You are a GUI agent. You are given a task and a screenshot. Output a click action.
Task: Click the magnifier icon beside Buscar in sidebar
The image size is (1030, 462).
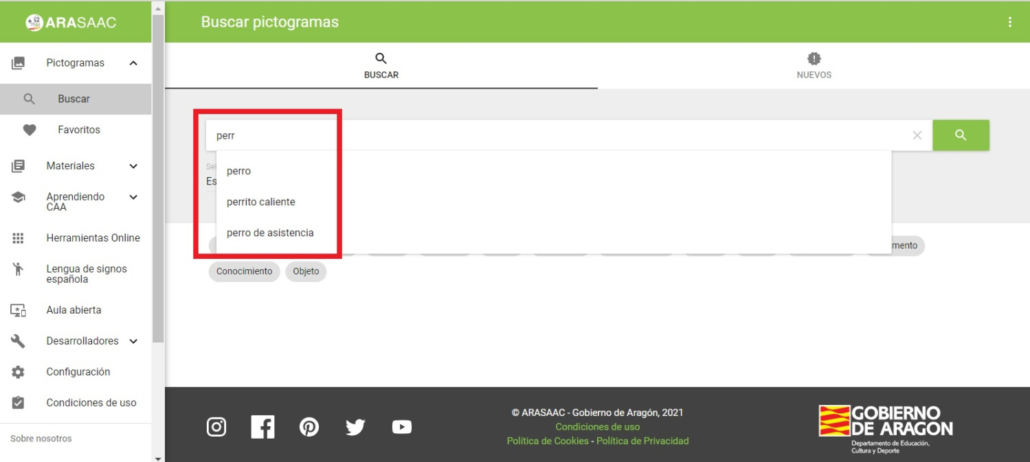click(x=28, y=99)
